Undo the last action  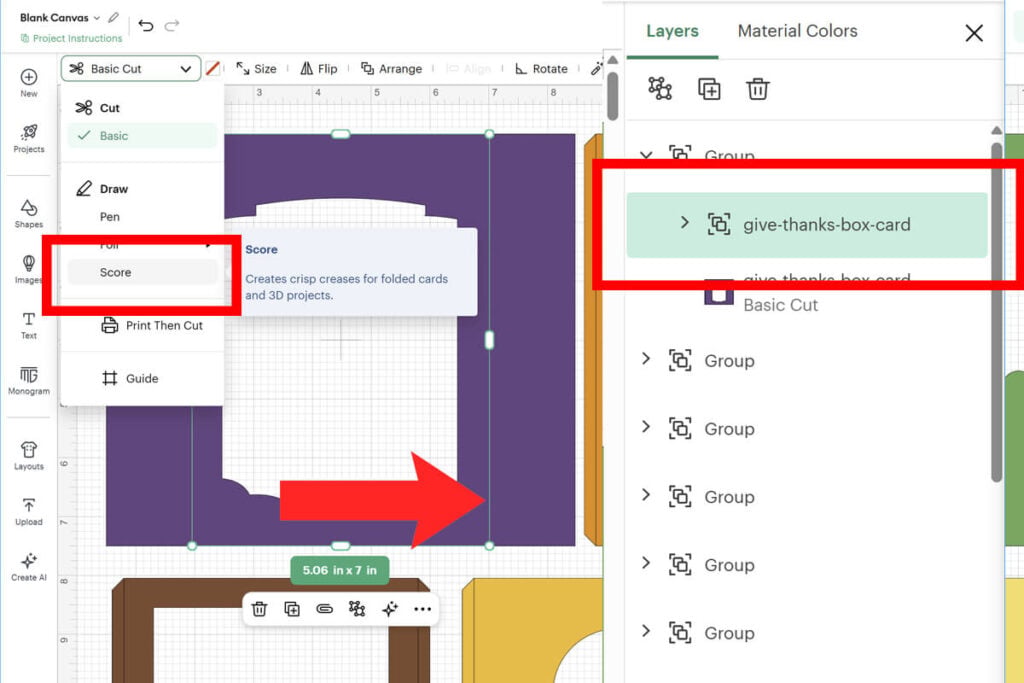click(146, 25)
